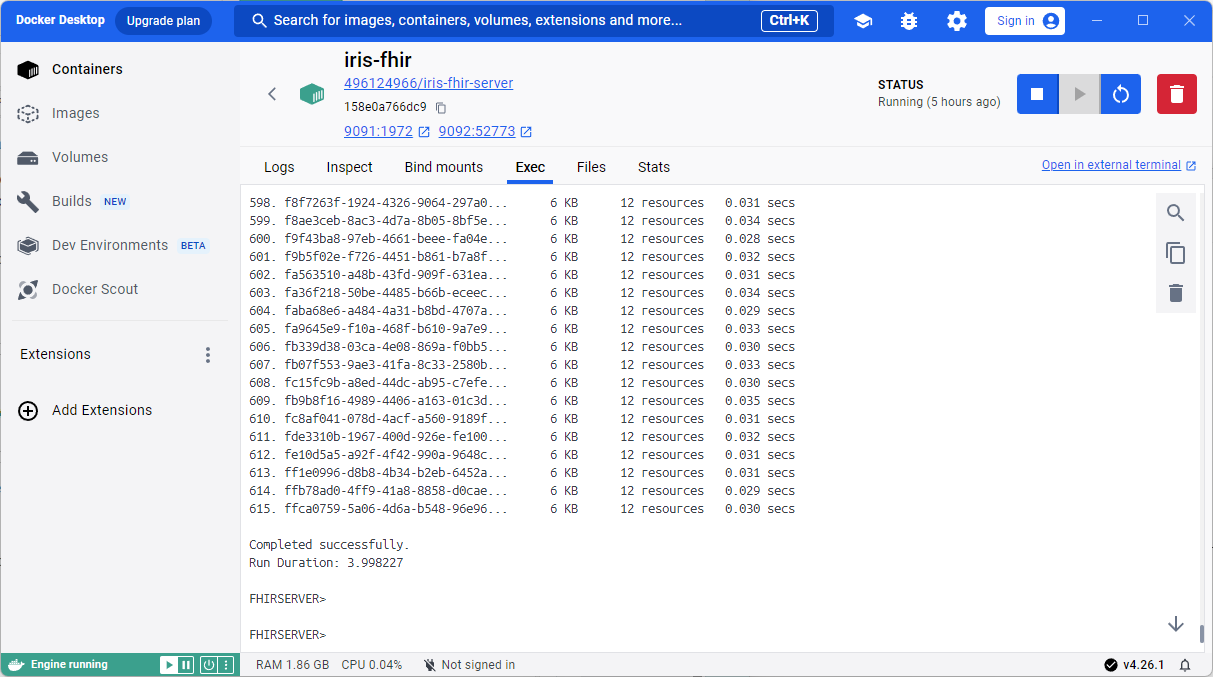Open the engine more-options menu in the status bar
This screenshot has width=1213, height=677.
click(227, 665)
